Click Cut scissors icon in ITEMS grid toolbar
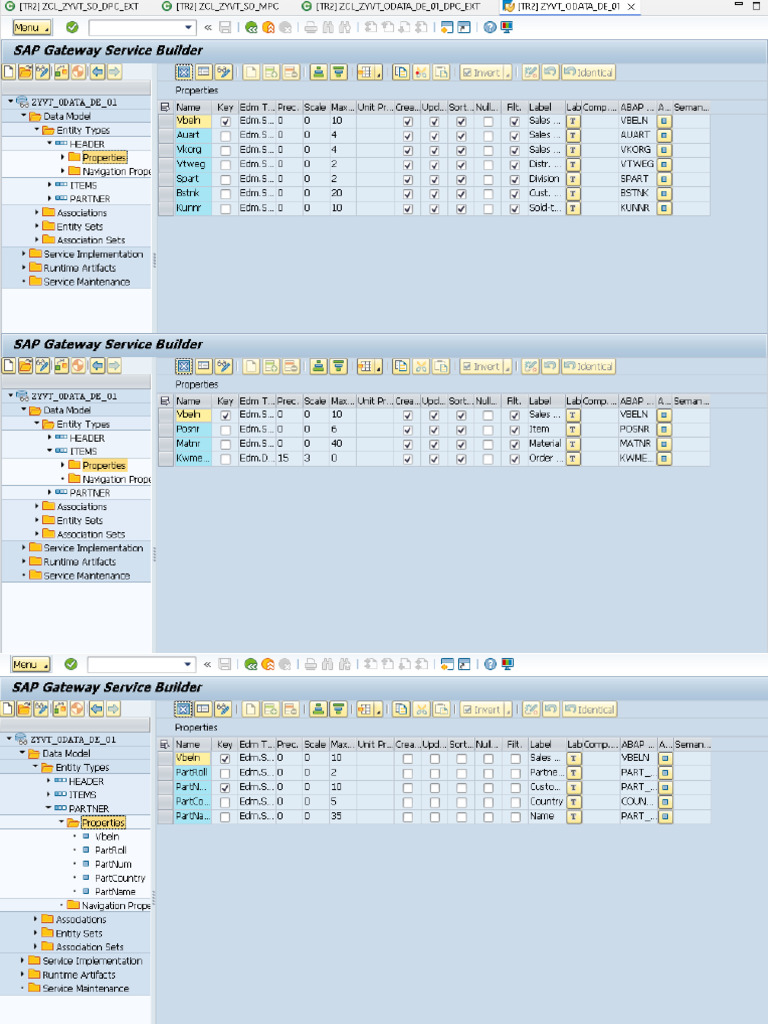 click(421, 366)
